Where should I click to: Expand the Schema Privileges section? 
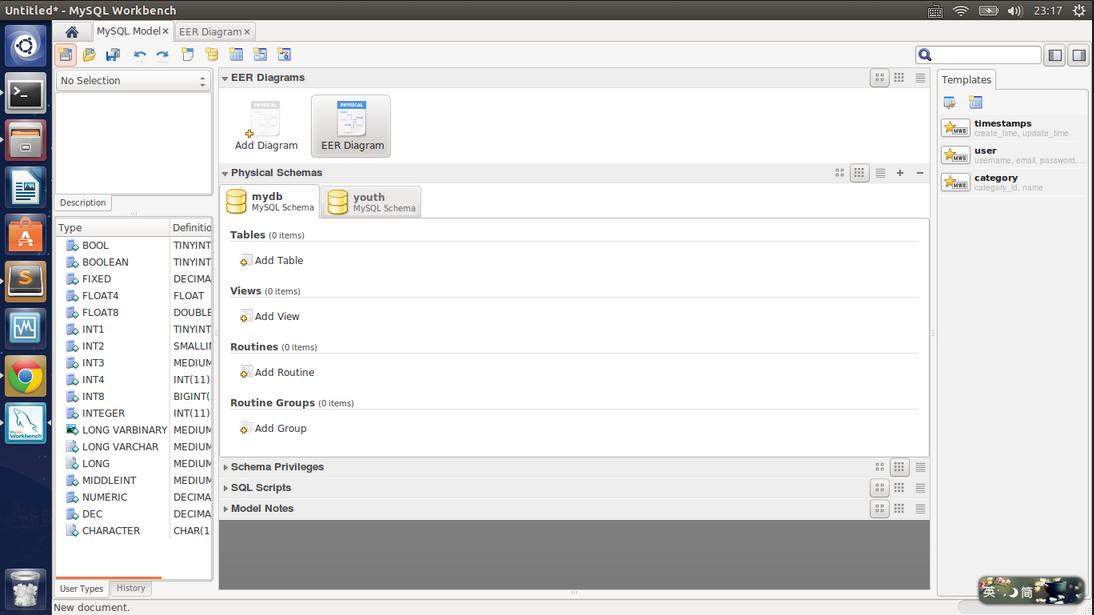pos(225,467)
